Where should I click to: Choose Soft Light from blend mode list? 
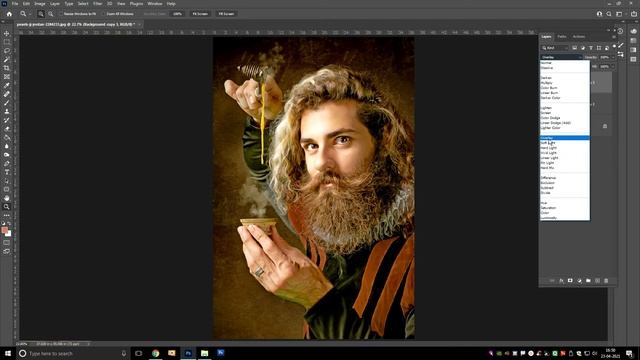tap(548, 143)
